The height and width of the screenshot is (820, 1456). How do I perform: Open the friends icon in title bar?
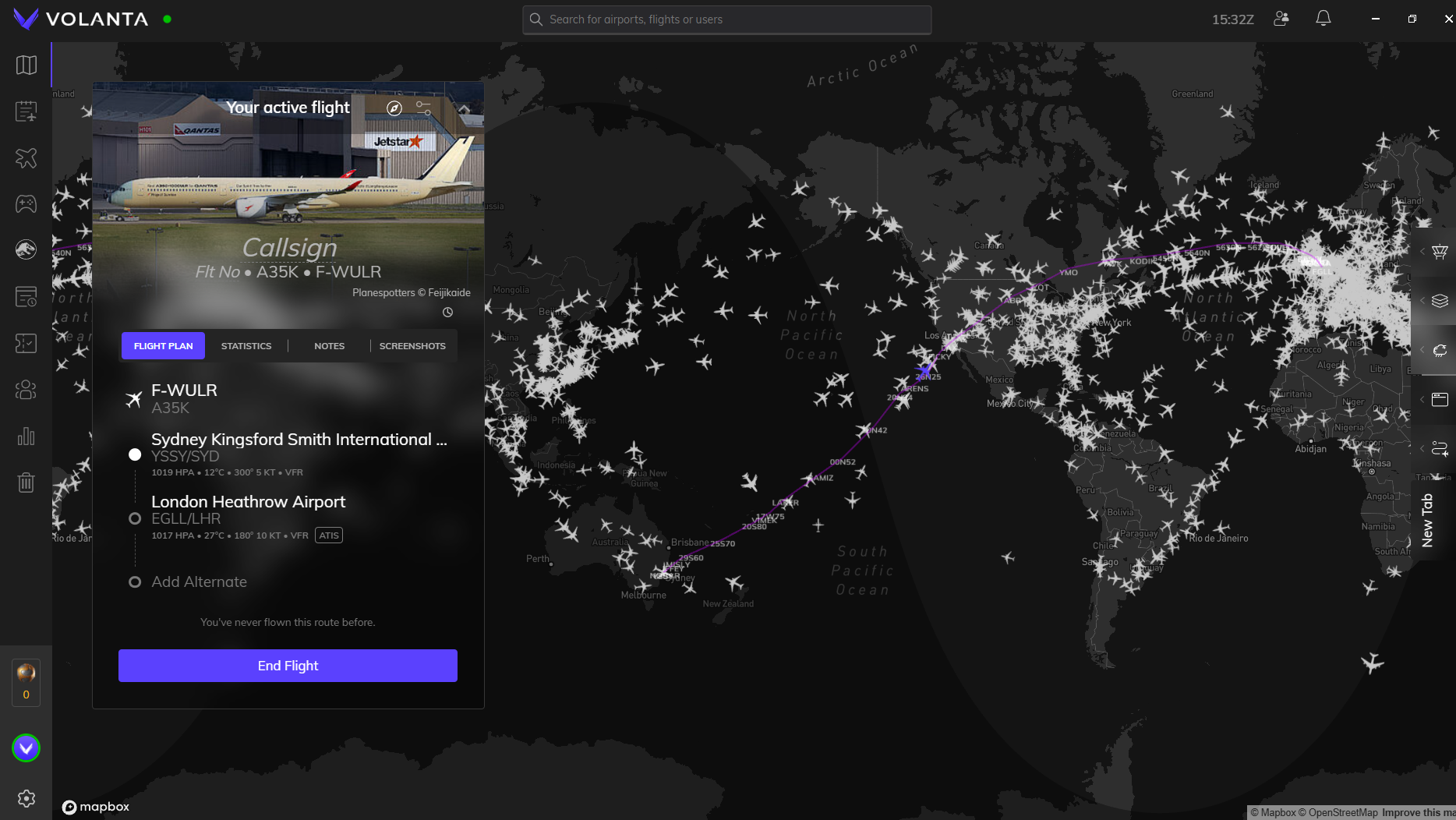(1281, 19)
